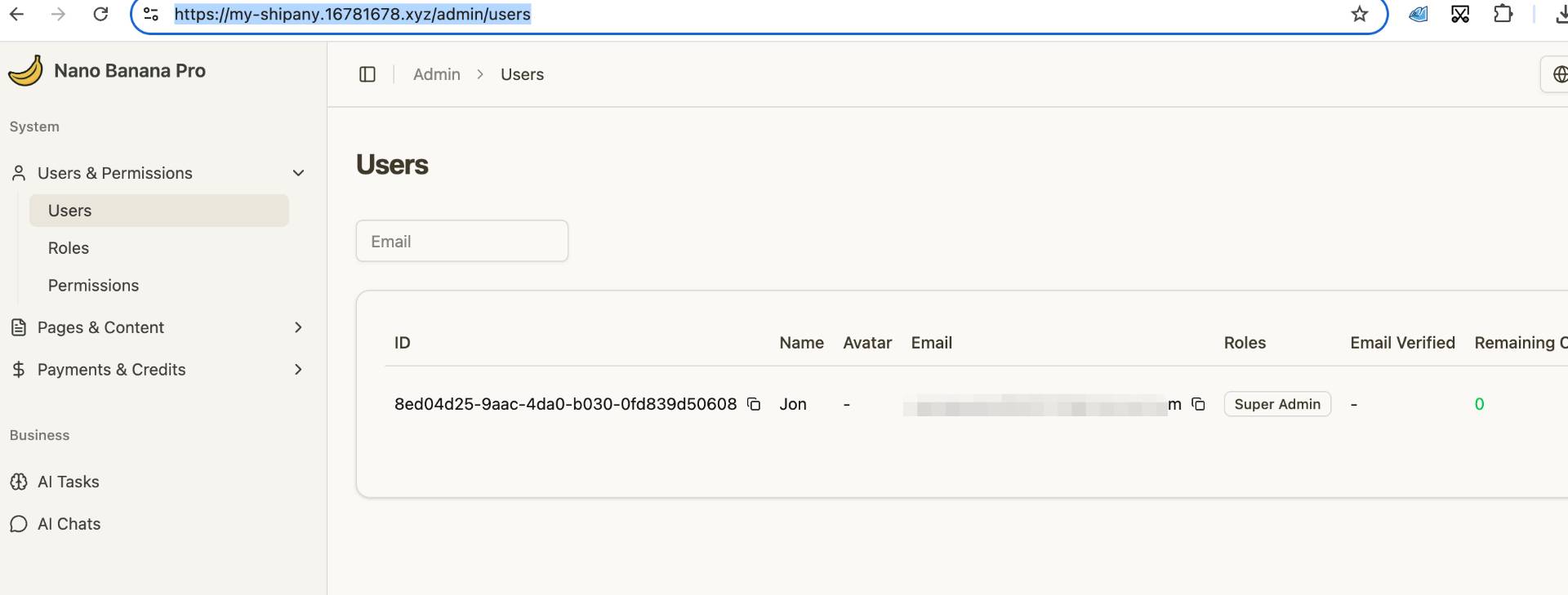Copy the user ID to clipboard
The image size is (1568, 595).
754,404
